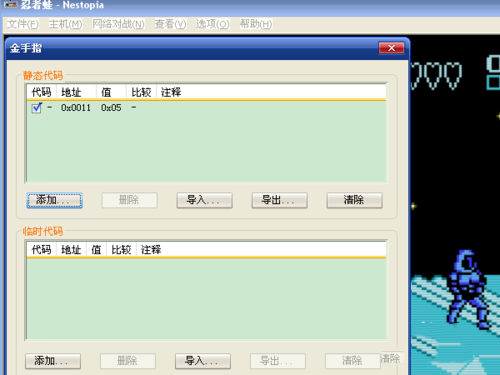Sort temporary codes by 地址 column

(x=72, y=249)
